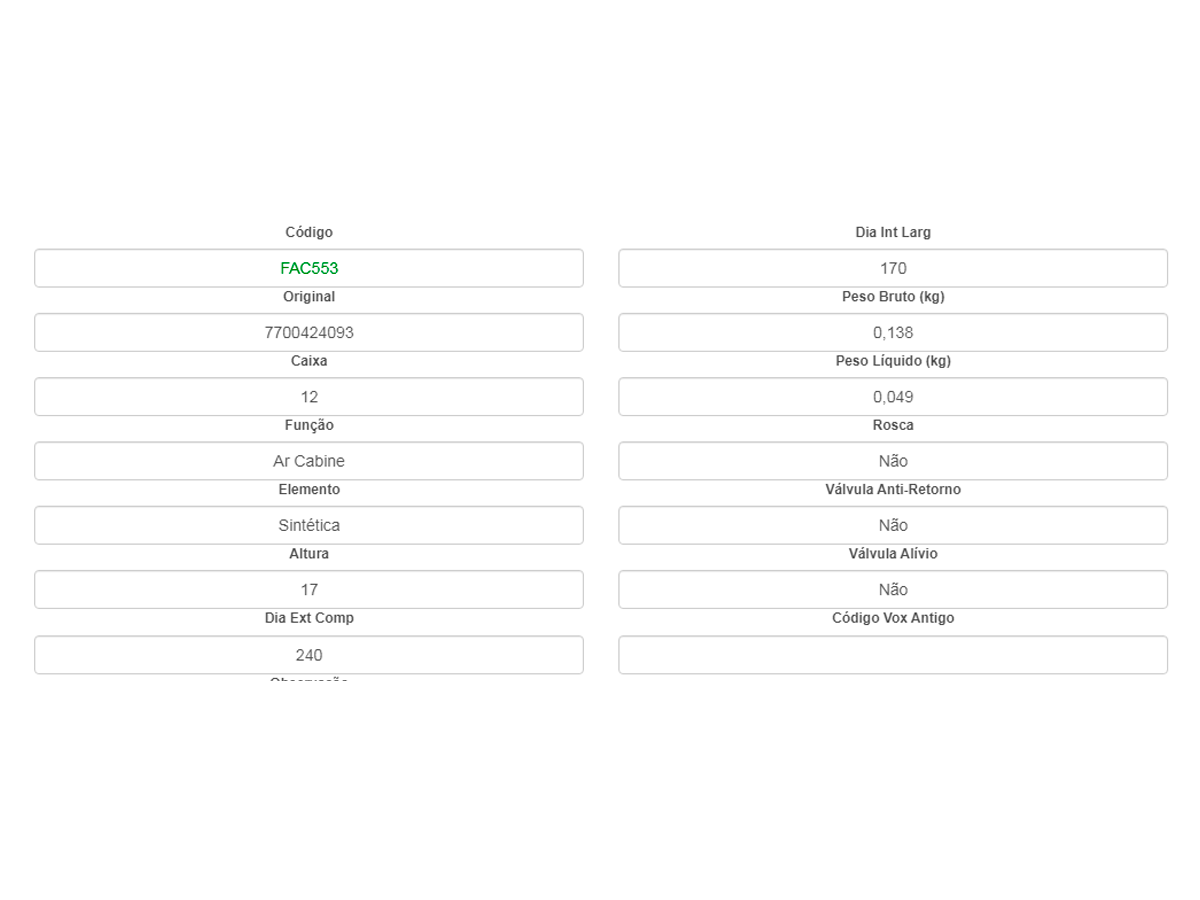Click the Elemento field showing Sintética

click(x=309, y=525)
